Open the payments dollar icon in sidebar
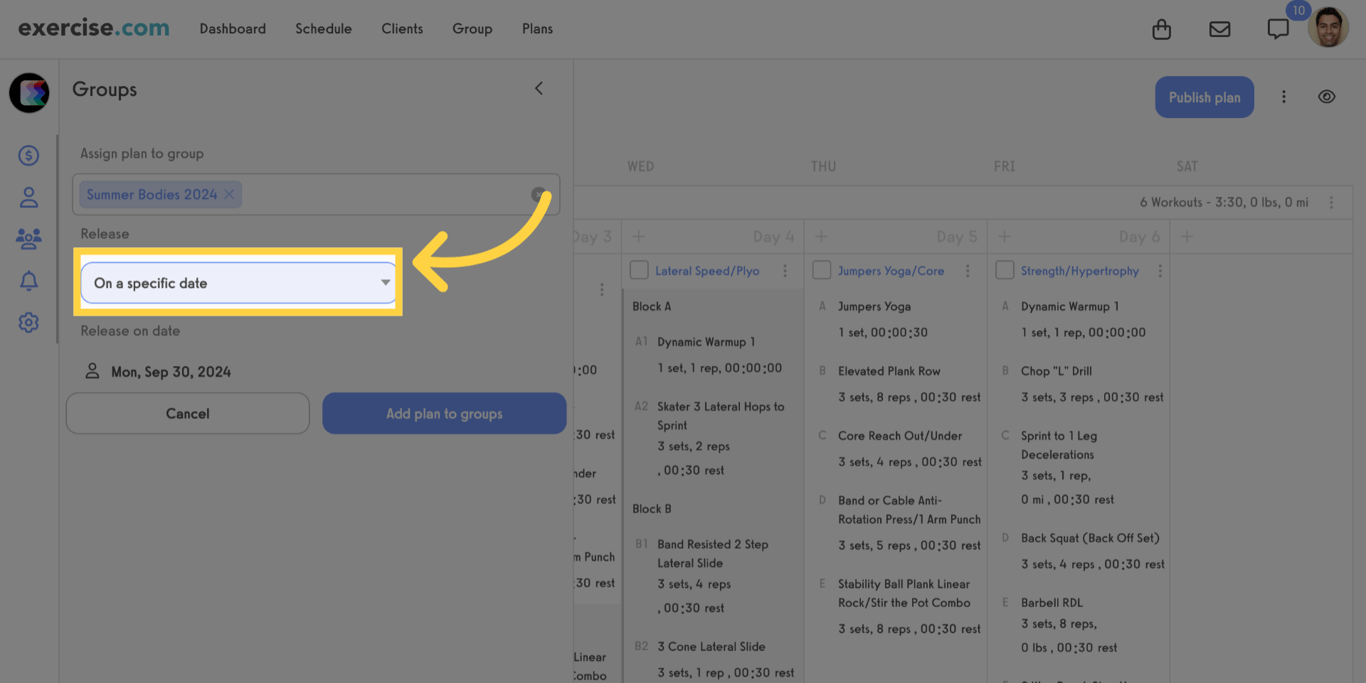The image size is (1366, 683). (x=28, y=155)
